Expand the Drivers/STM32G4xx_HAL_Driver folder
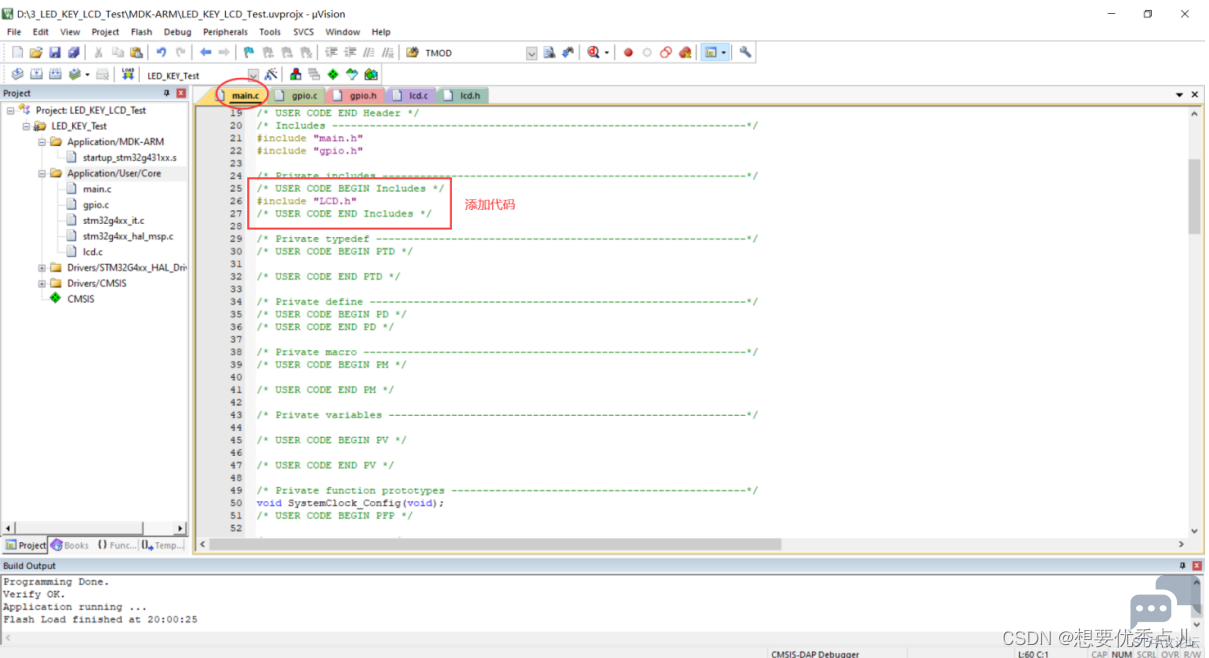This screenshot has width=1209, height=658. pyautogui.click(x=42, y=268)
